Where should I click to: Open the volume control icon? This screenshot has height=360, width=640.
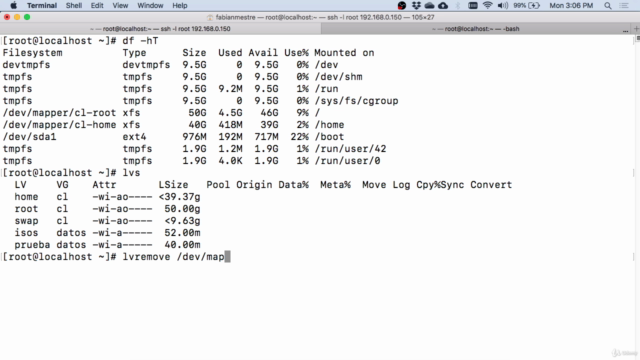pyautogui.click(x=503, y=5)
